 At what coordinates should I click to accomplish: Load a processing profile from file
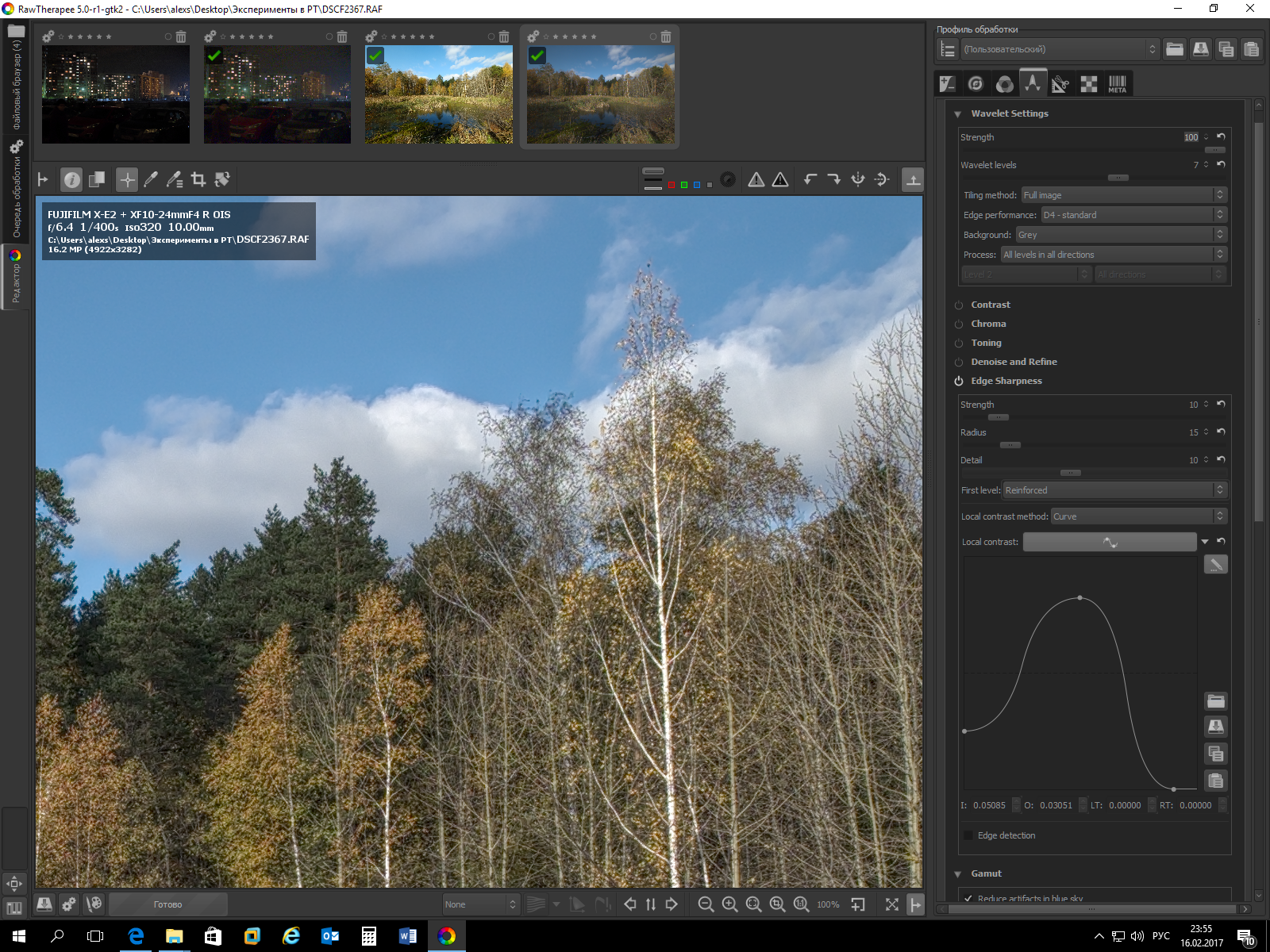click(1175, 49)
